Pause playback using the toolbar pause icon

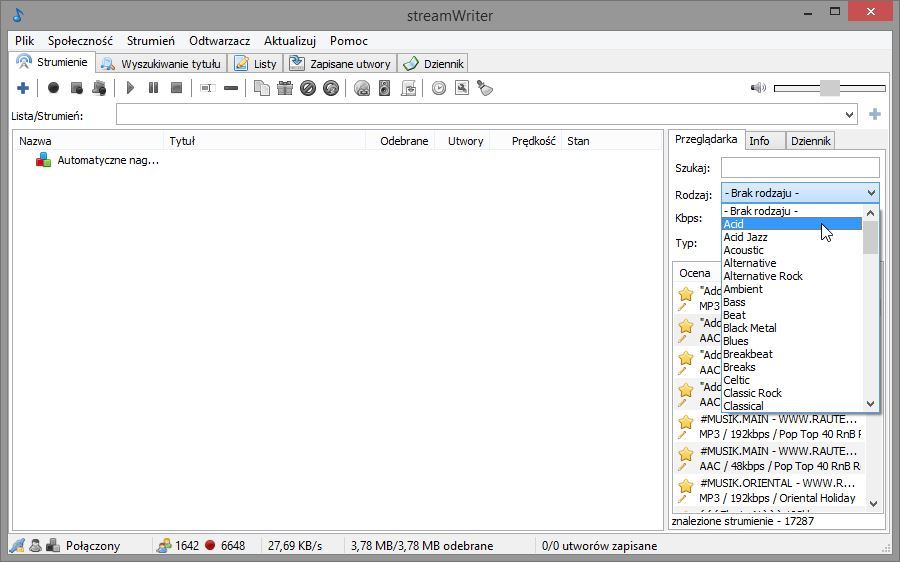(153, 88)
